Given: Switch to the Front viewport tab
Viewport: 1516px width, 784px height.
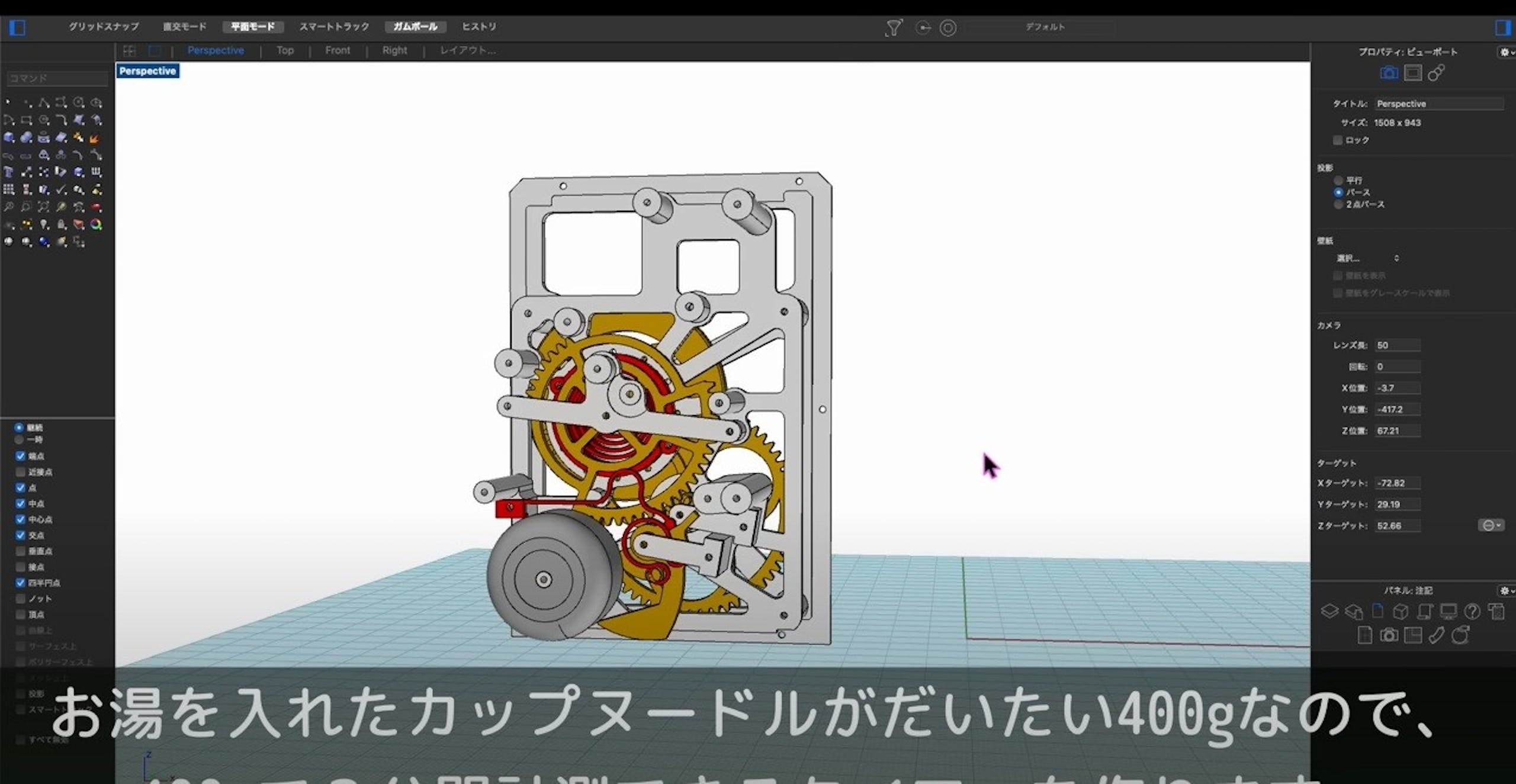Looking at the screenshot, I should pos(338,51).
